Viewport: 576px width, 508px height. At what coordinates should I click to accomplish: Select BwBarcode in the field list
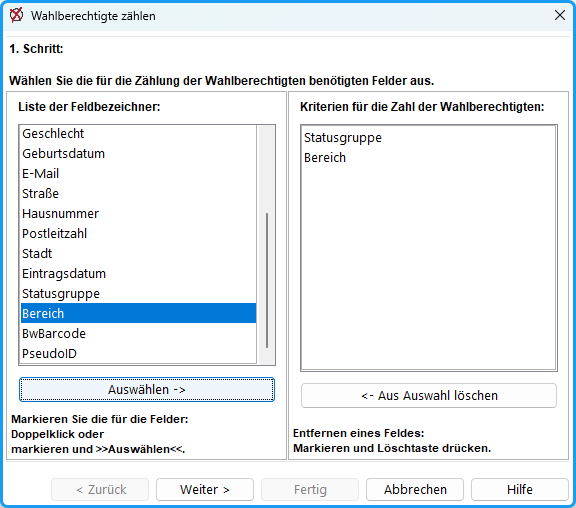click(138, 334)
